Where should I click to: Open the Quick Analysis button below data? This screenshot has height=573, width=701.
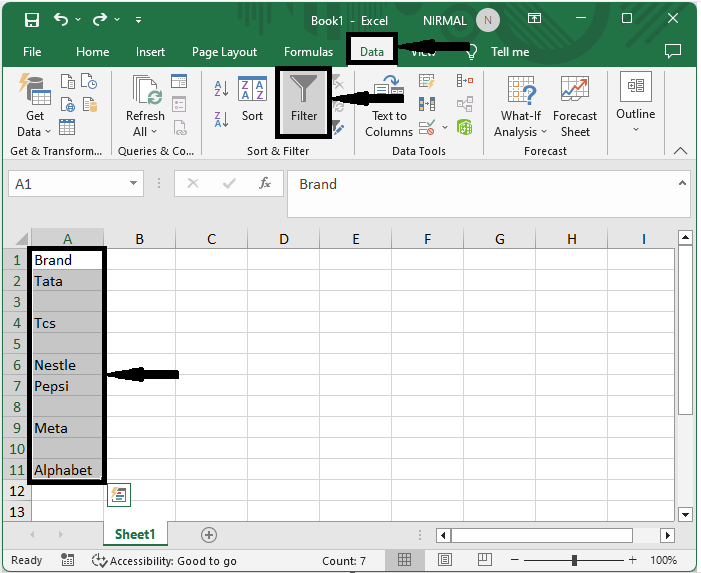[x=119, y=495]
